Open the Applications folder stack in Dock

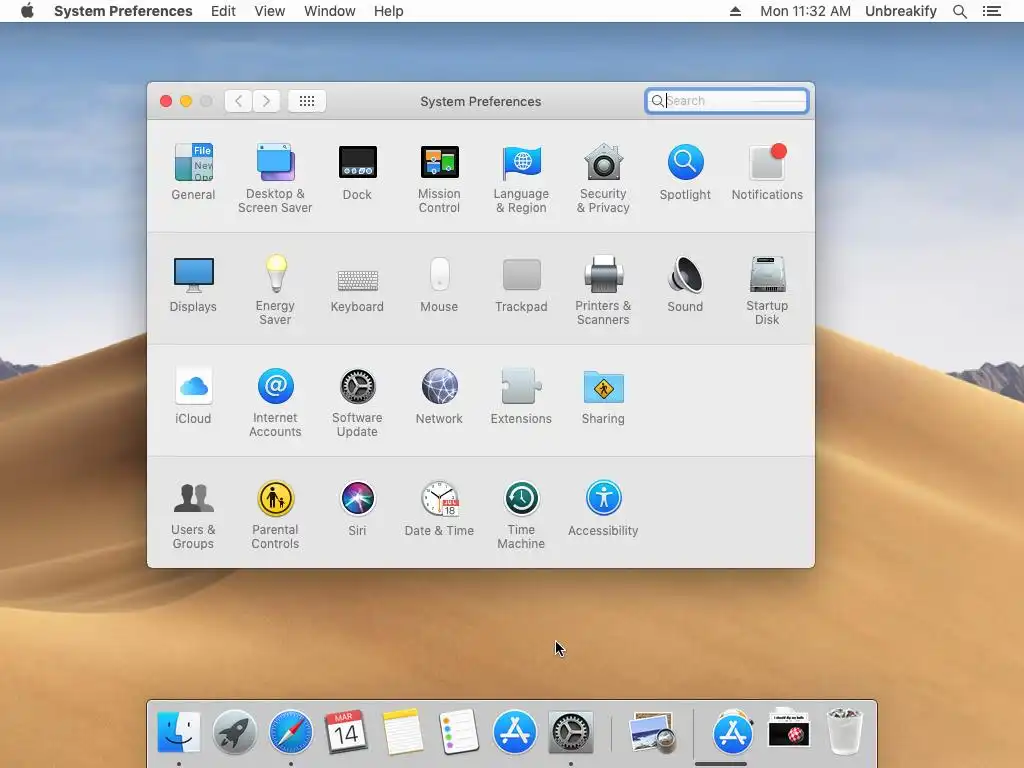733,731
